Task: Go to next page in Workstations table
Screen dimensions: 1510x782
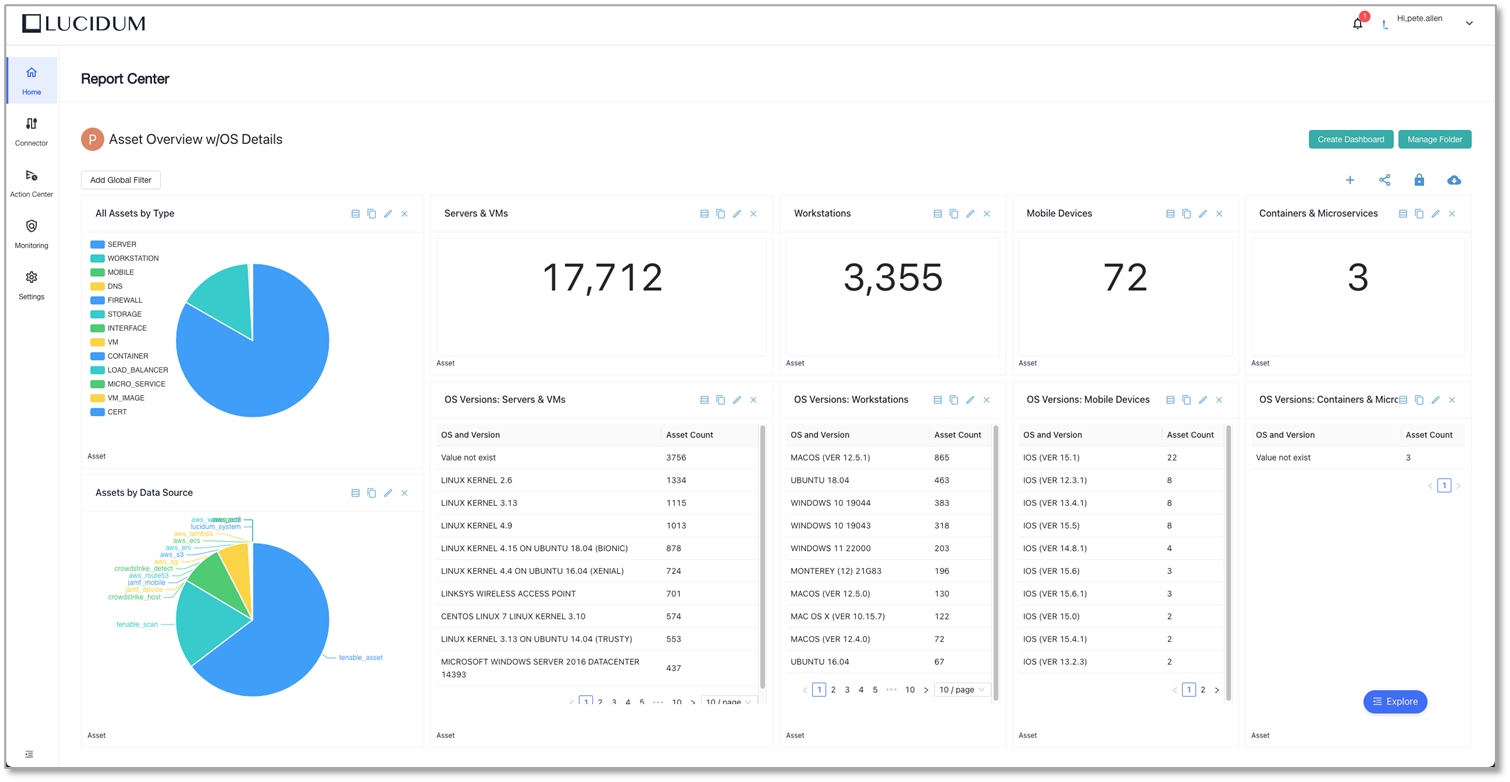Action: 926,690
